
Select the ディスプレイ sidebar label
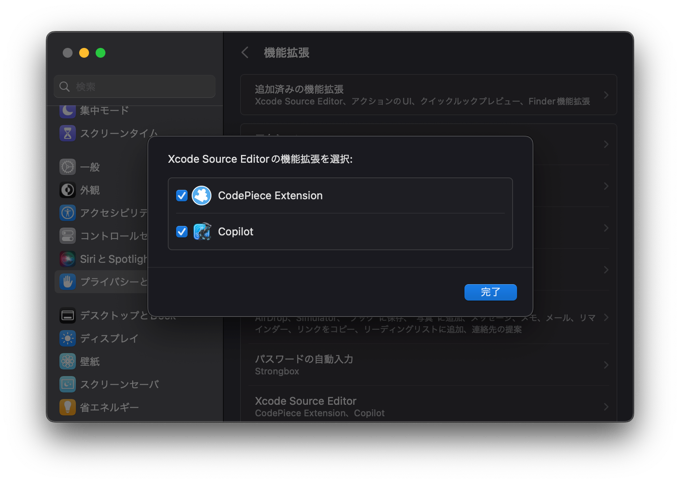pyautogui.click(x=109, y=339)
